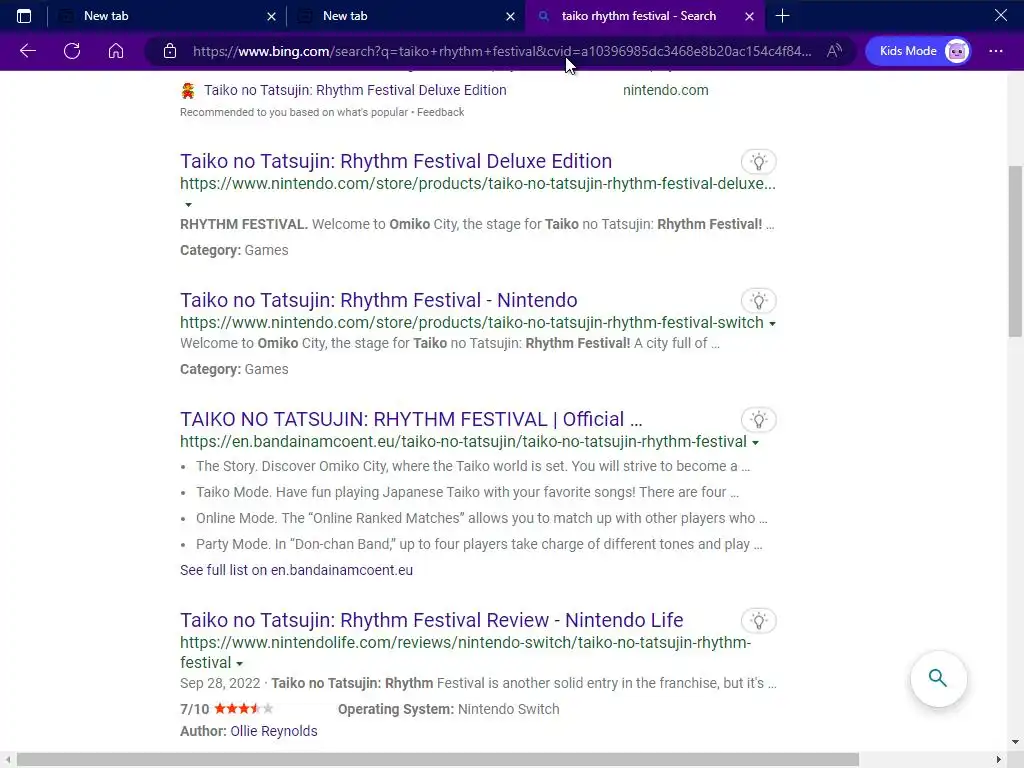Click the nintendo.com suggestion source
Screen dimensions: 1024x768
665,90
